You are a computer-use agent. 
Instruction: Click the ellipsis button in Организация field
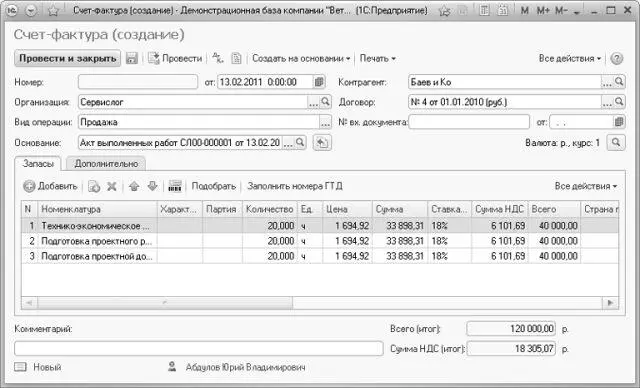pos(313,102)
